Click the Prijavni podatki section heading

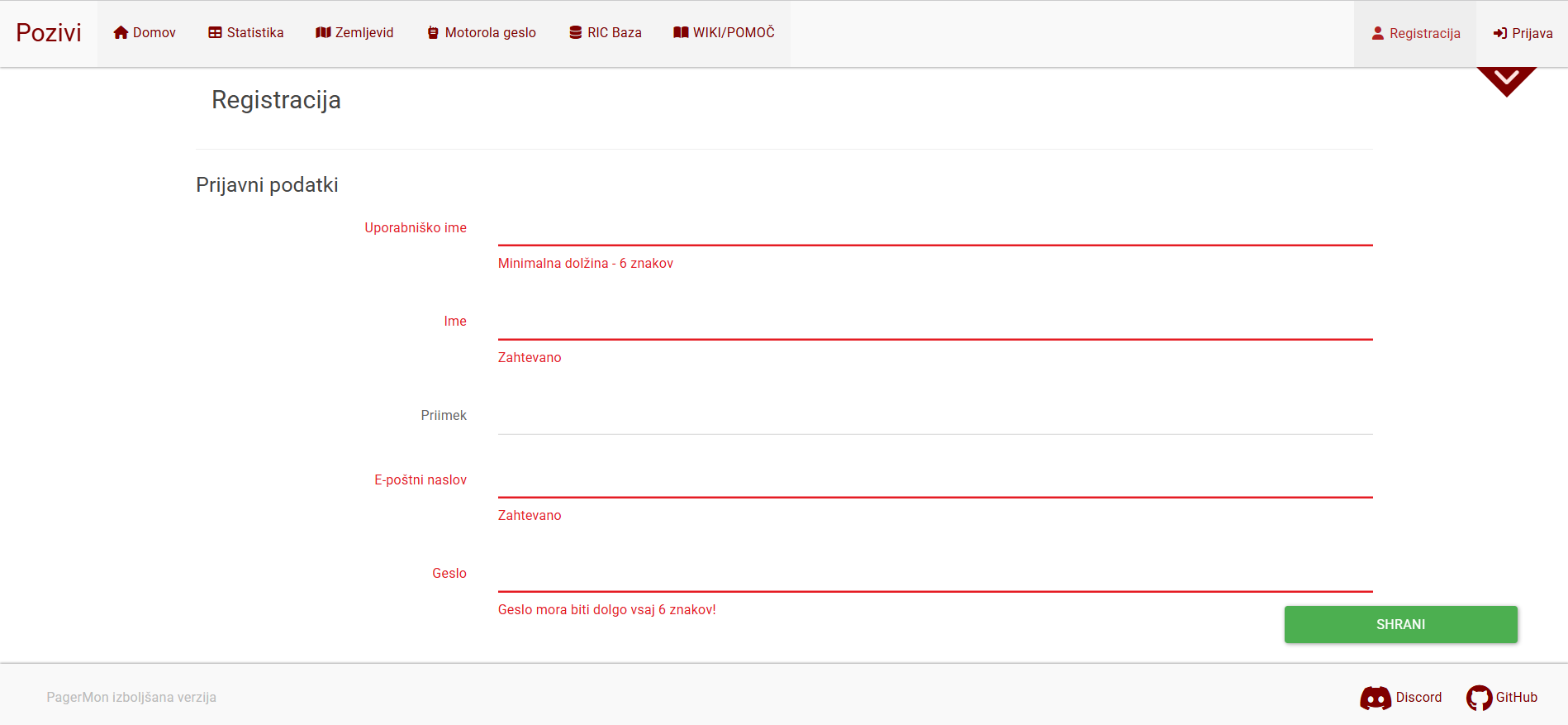tap(267, 184)
